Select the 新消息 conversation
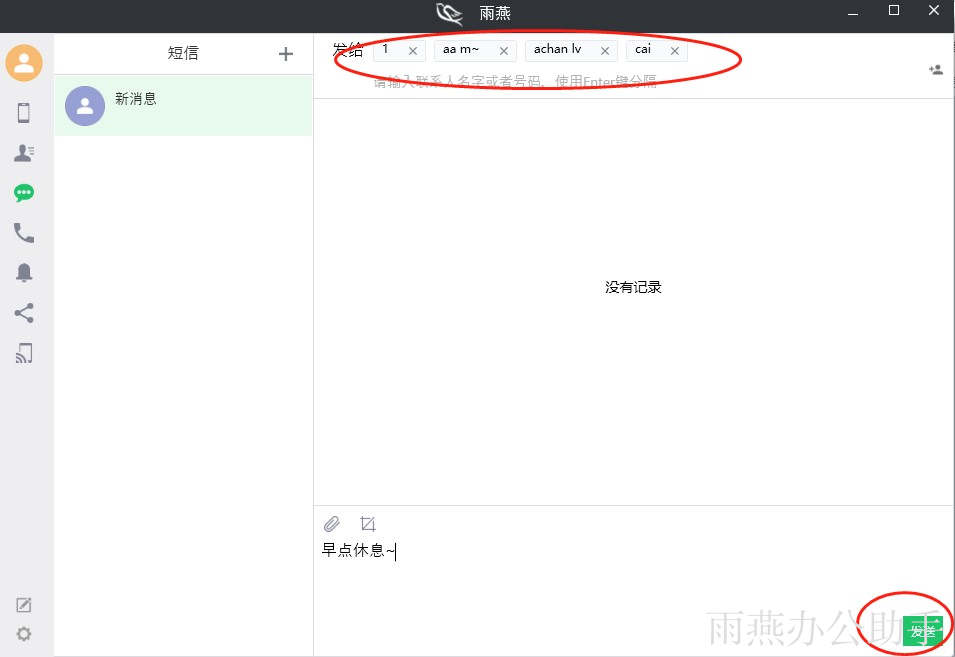955x657 pixels. 183,105
